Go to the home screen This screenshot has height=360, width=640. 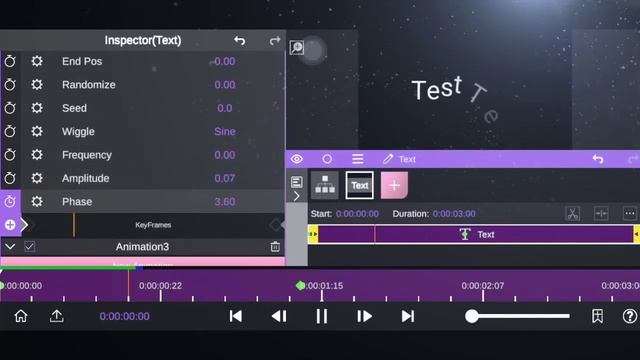click(21, 316)
